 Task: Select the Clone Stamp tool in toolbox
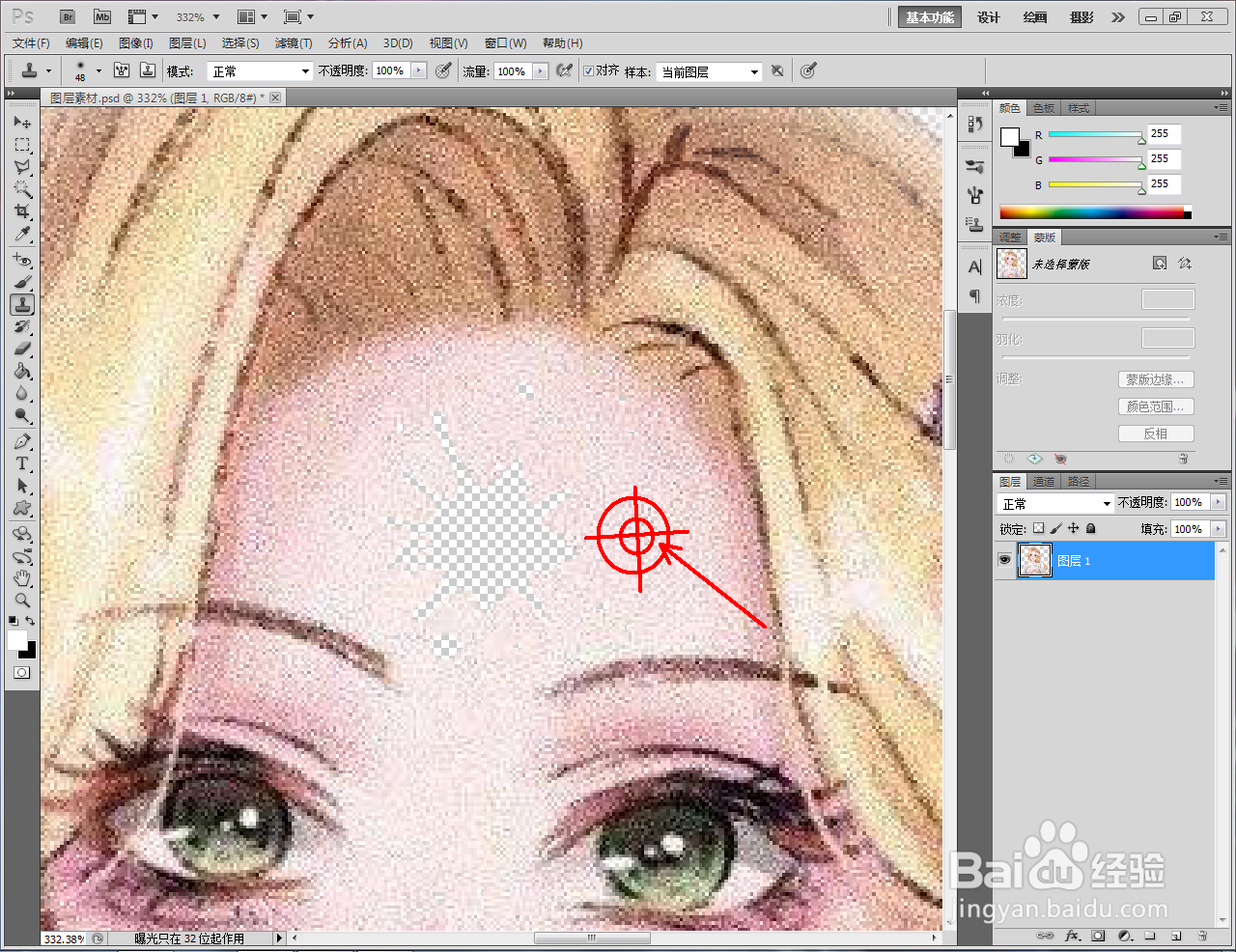(22, 305)
